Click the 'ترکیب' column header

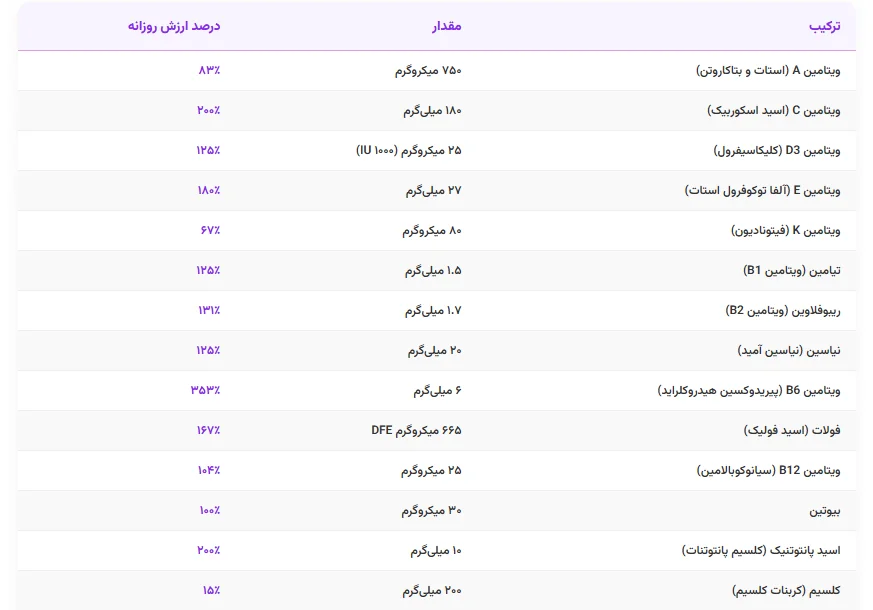[x=824, y=26]
